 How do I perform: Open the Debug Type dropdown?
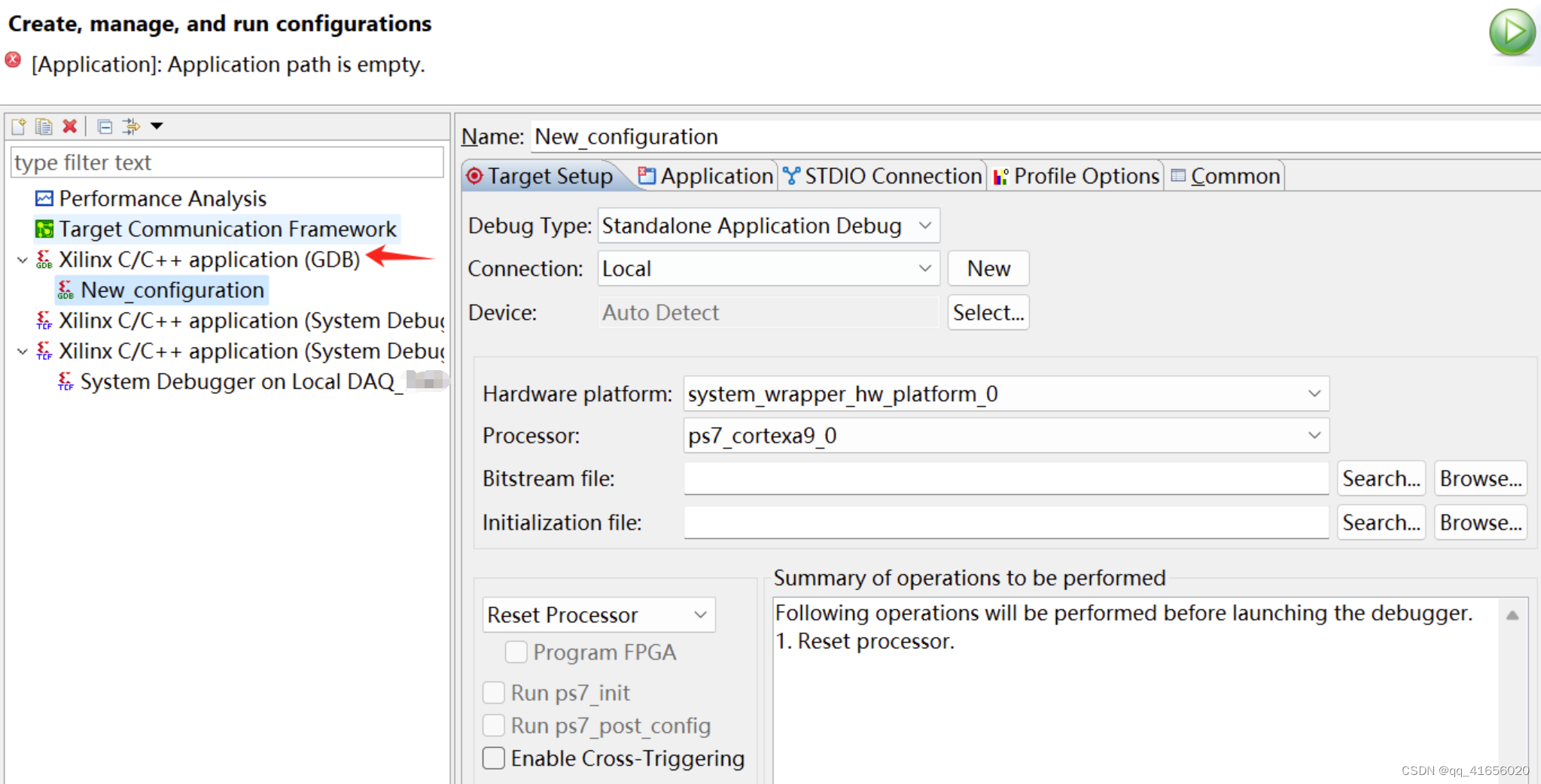(x=926, y=225)
